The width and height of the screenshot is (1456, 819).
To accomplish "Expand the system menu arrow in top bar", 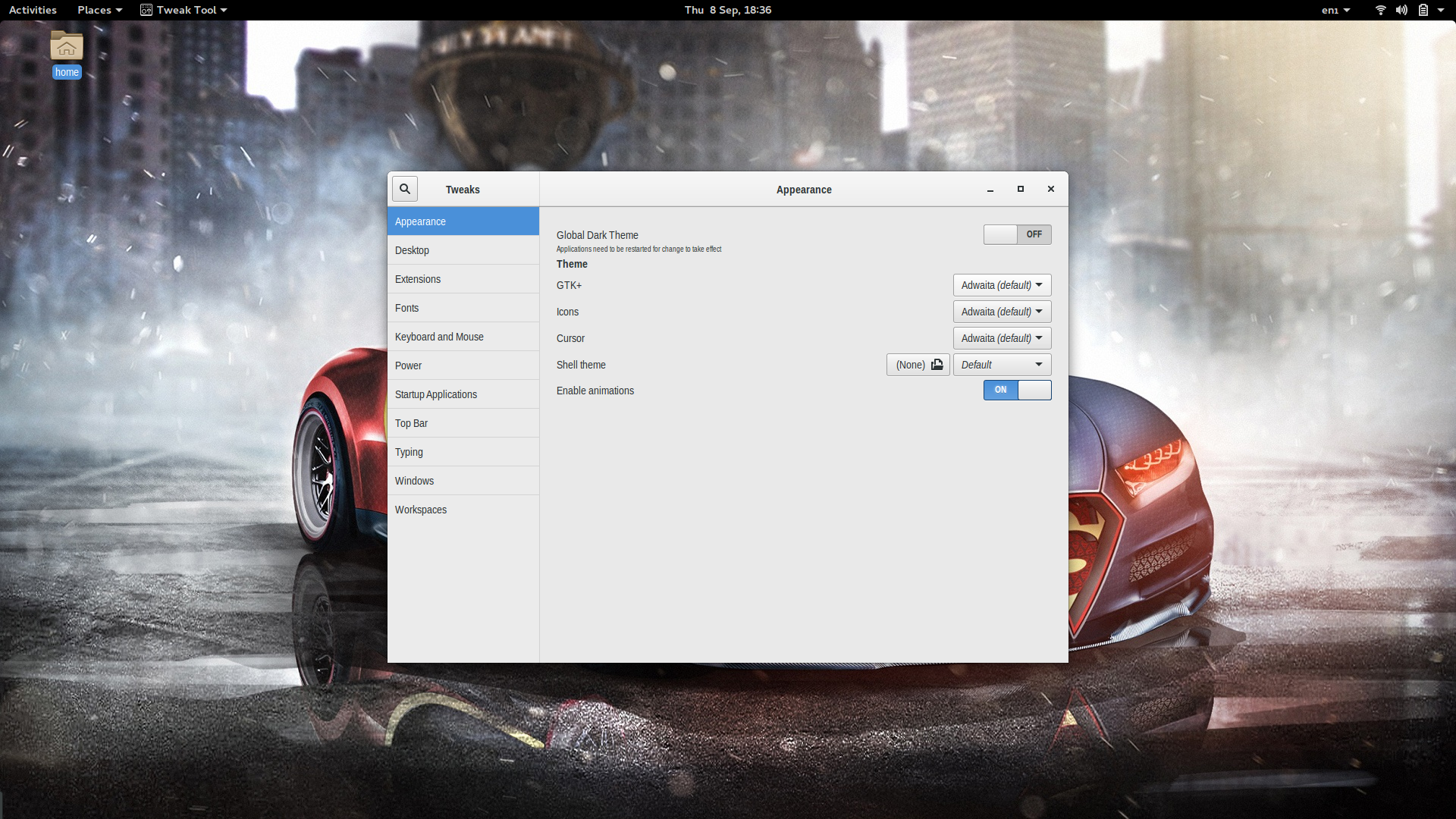I will pyautogui.click(x=1441, y=10).
